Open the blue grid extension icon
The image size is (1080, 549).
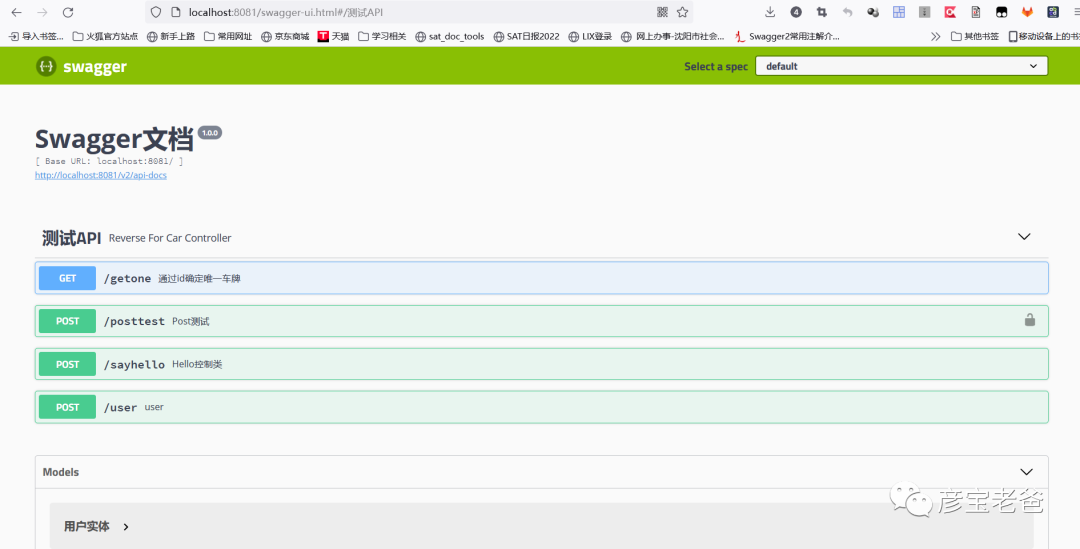coord(899,12)
